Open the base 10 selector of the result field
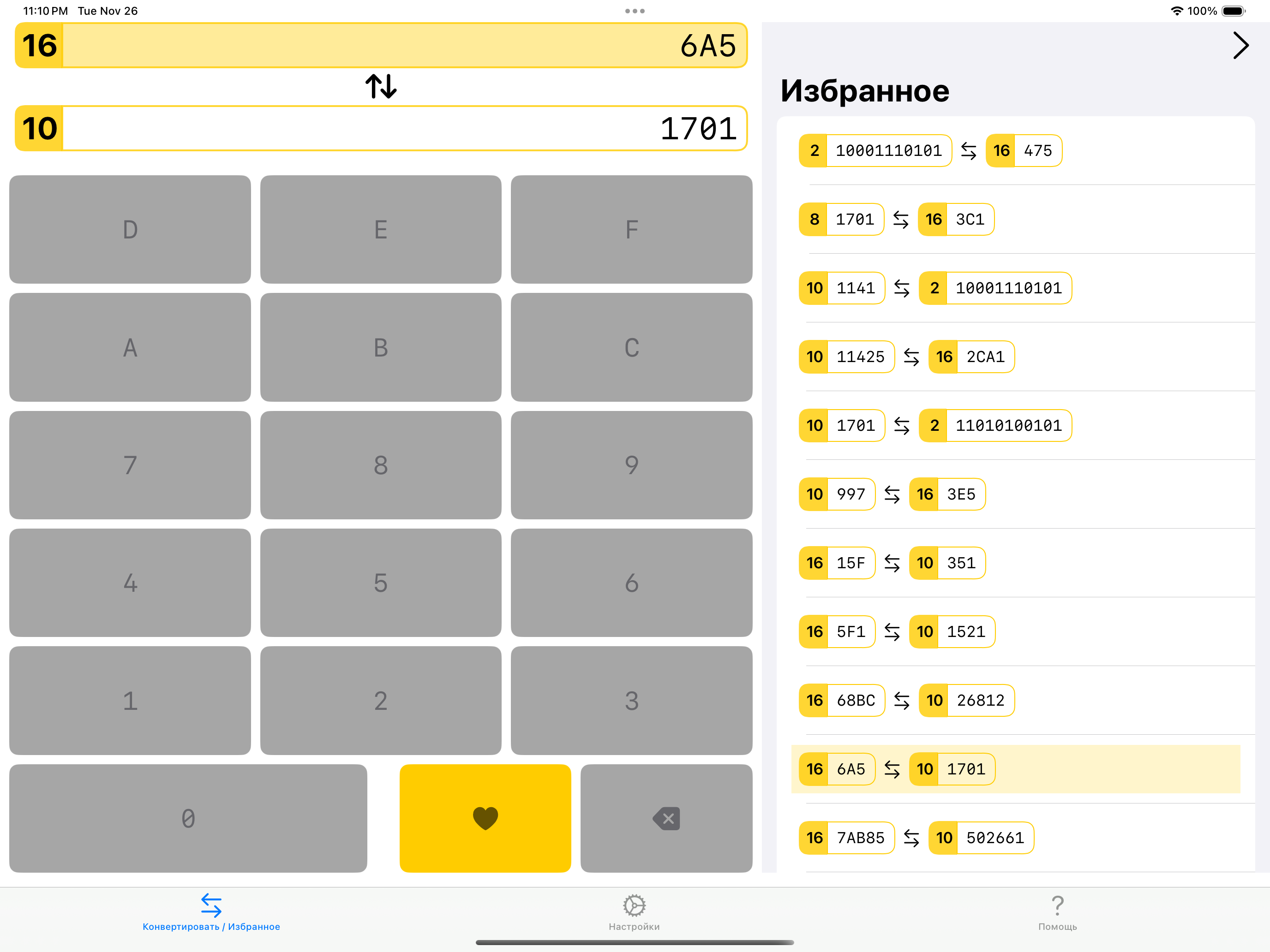Image resolution: width=1270 pixels, height=952 pixels. tap(40, 129)
